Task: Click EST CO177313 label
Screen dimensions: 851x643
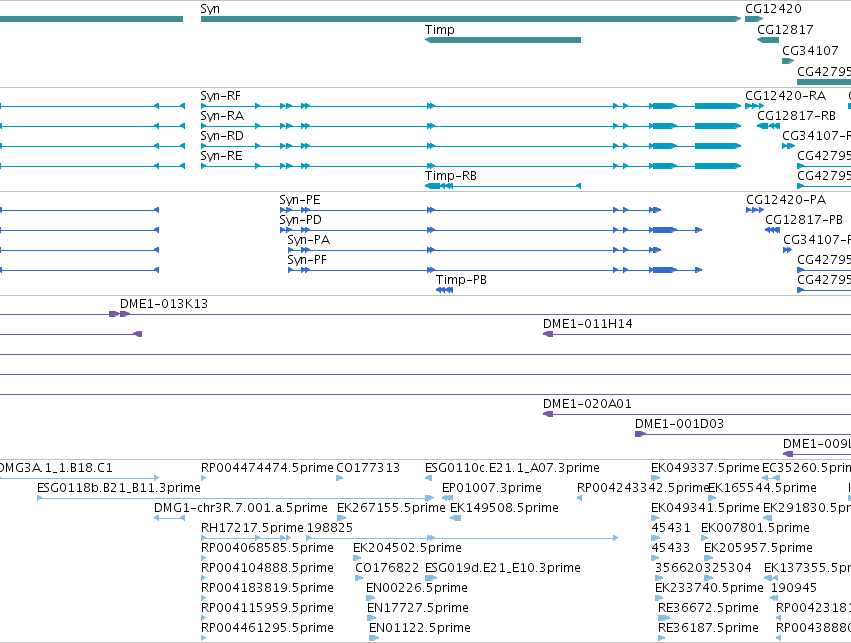Action: [368, 468]
